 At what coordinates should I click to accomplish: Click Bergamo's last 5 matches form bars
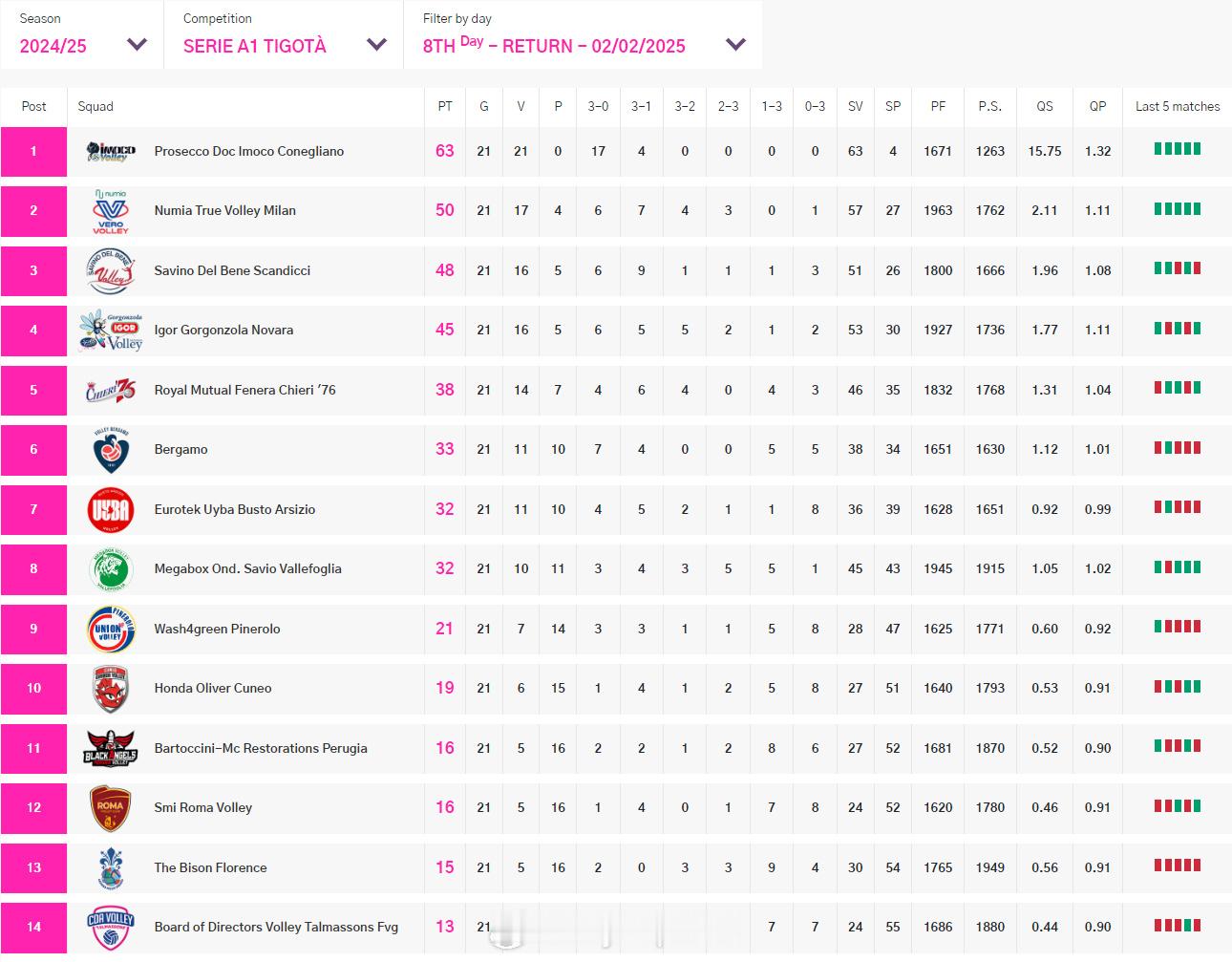click(x=1178, y=447)
